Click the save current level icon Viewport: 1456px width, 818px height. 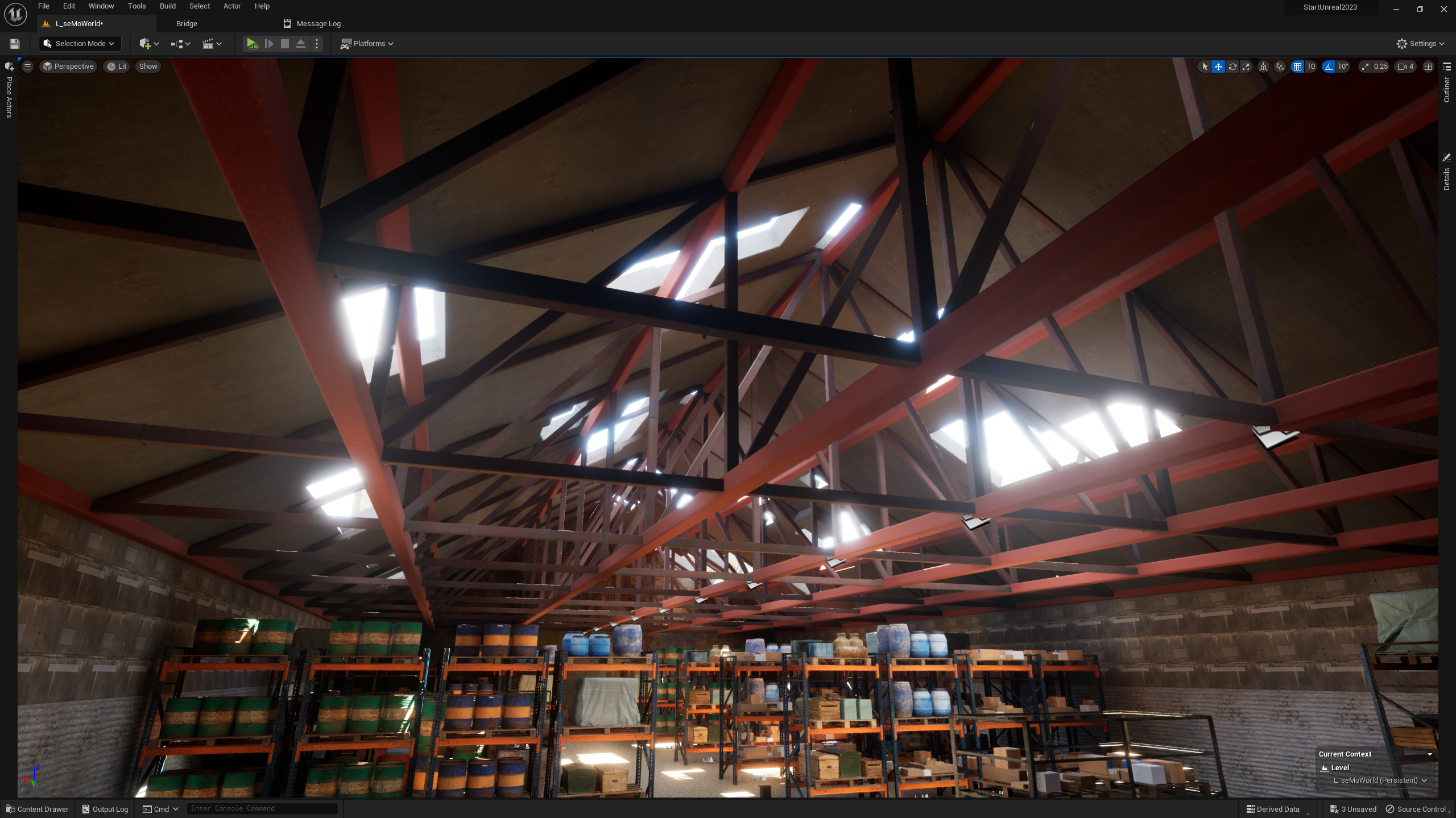15,44
